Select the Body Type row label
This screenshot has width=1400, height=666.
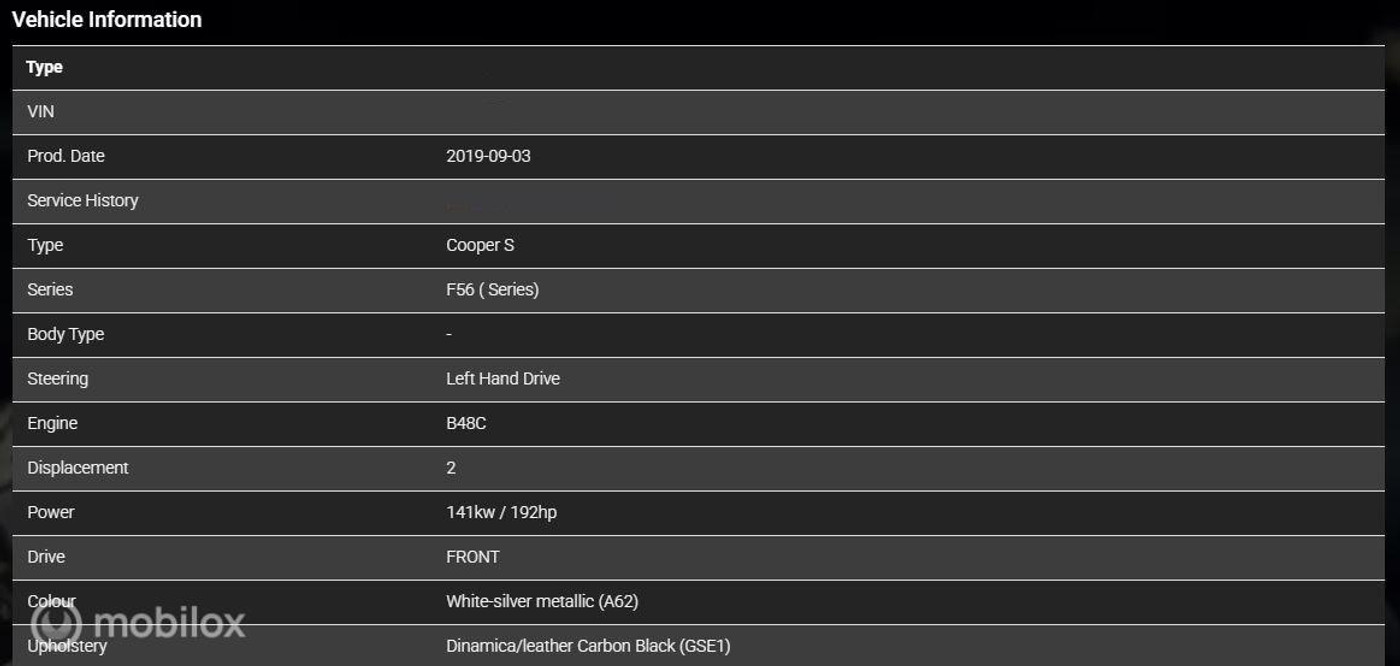(66, 334)
